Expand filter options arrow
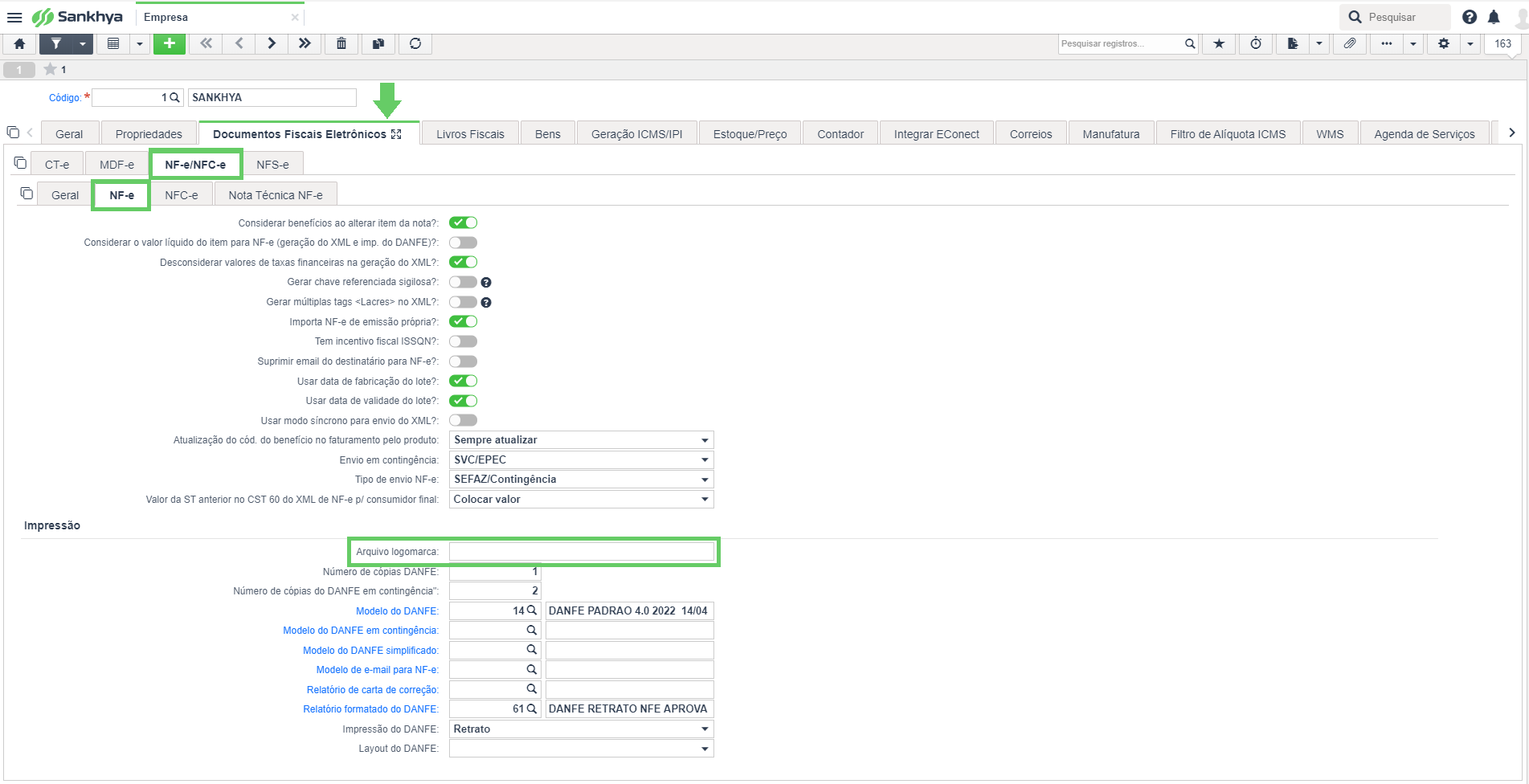 [83, 43]
